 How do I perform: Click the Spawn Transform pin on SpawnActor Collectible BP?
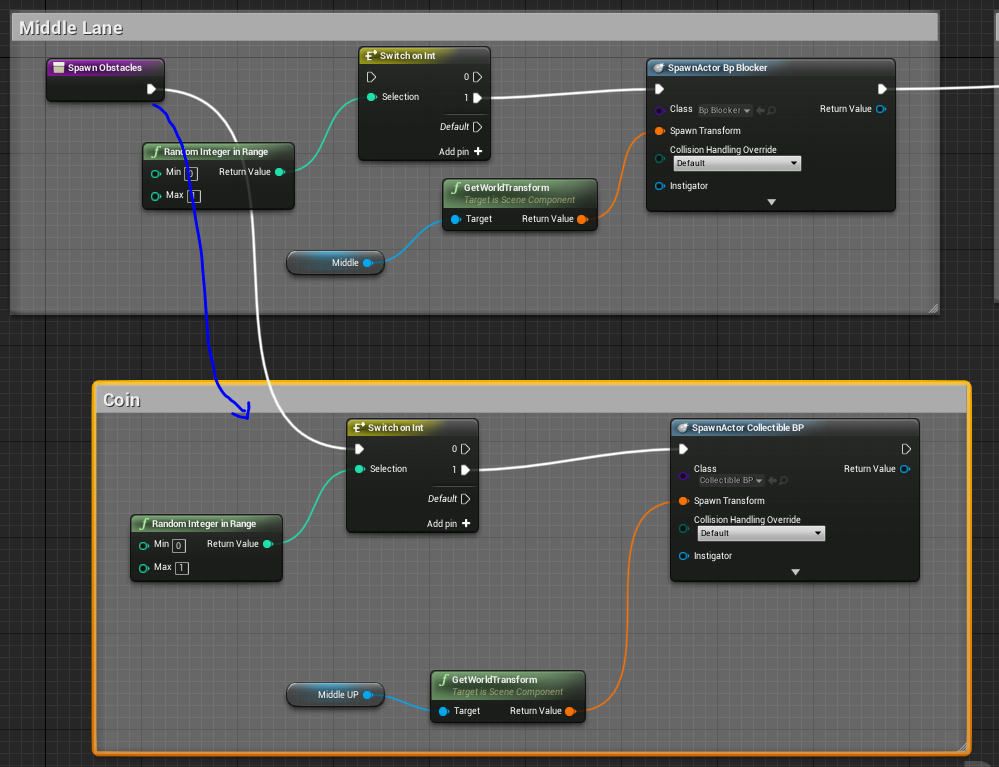pos(684,501)
